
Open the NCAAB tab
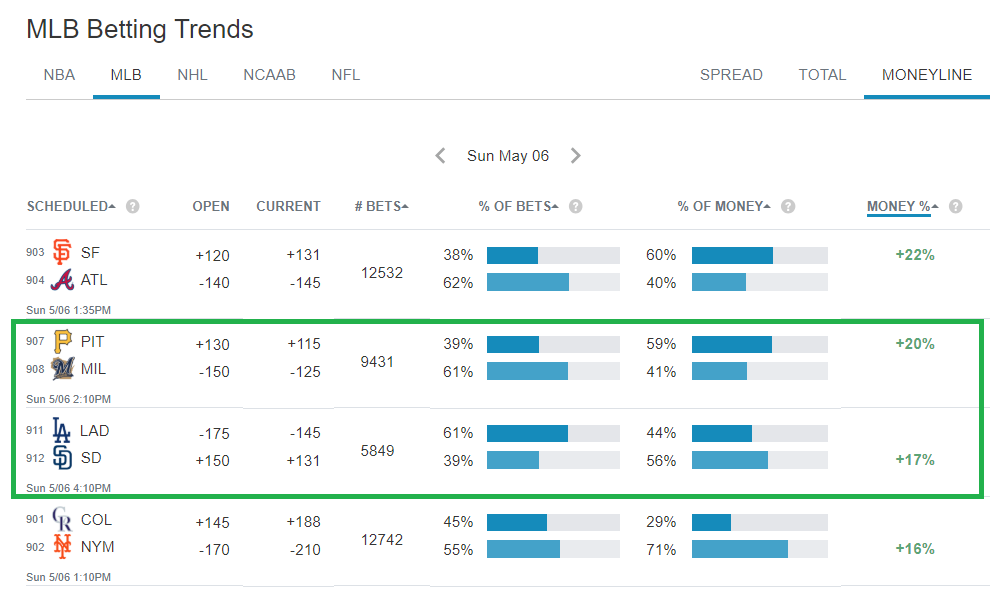click(x=269, y=75)
